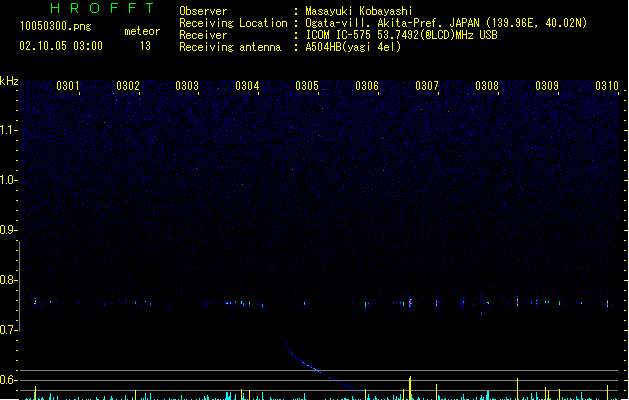629x400 pixels.
Task: Click the 0309 time marker
Action: (x=547, y=86)
